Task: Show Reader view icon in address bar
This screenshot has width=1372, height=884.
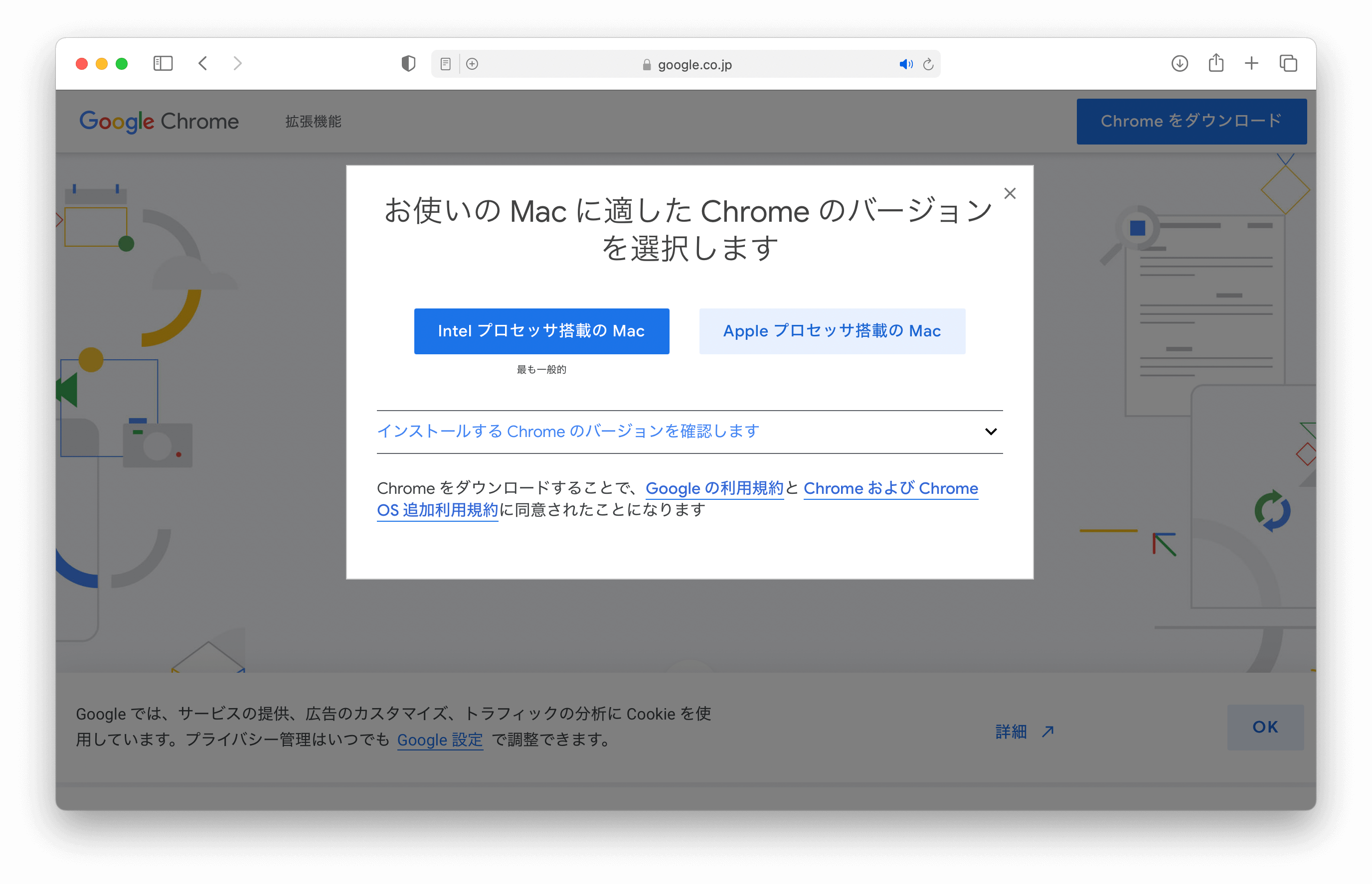Action: coord(446,64)
